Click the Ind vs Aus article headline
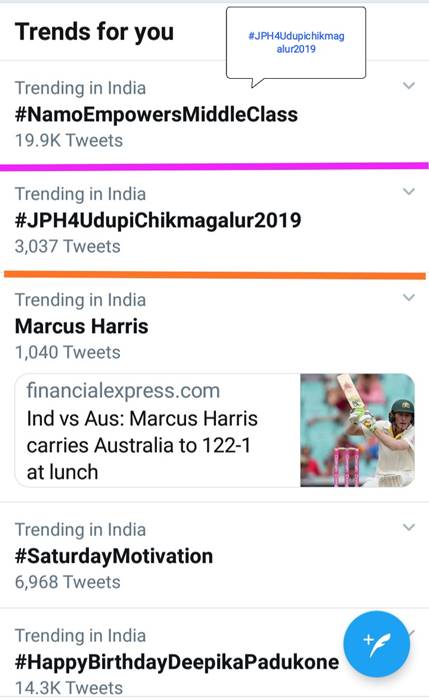The height and width of the screenshot is (700, 429). (142, 445)
